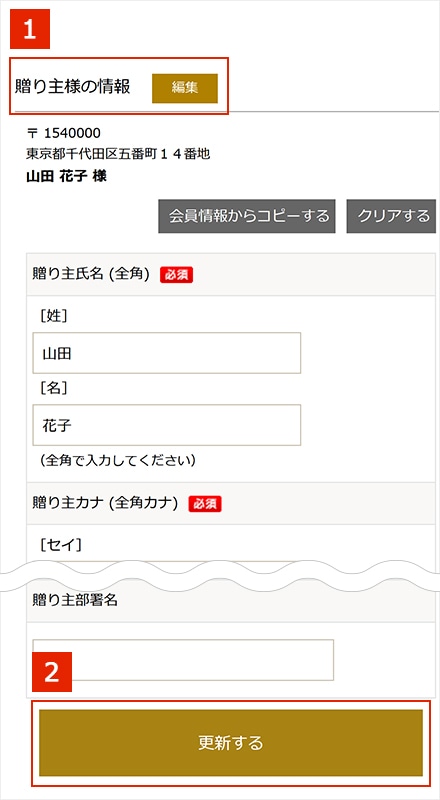440x800 pixels.
Task: Click the 編集 button beside 贈り主様の情報
Action: pyautogui.click(x=185, y=88)
